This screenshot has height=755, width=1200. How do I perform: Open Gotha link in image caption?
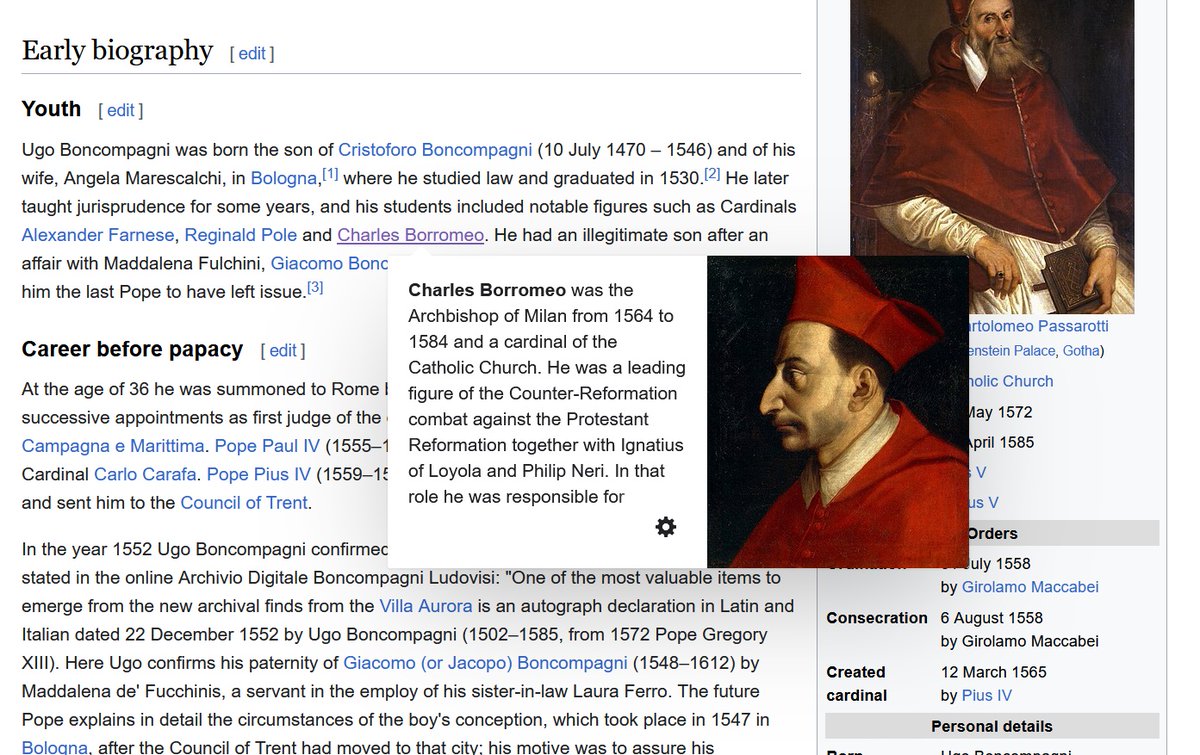click(x=1081, y=351)
